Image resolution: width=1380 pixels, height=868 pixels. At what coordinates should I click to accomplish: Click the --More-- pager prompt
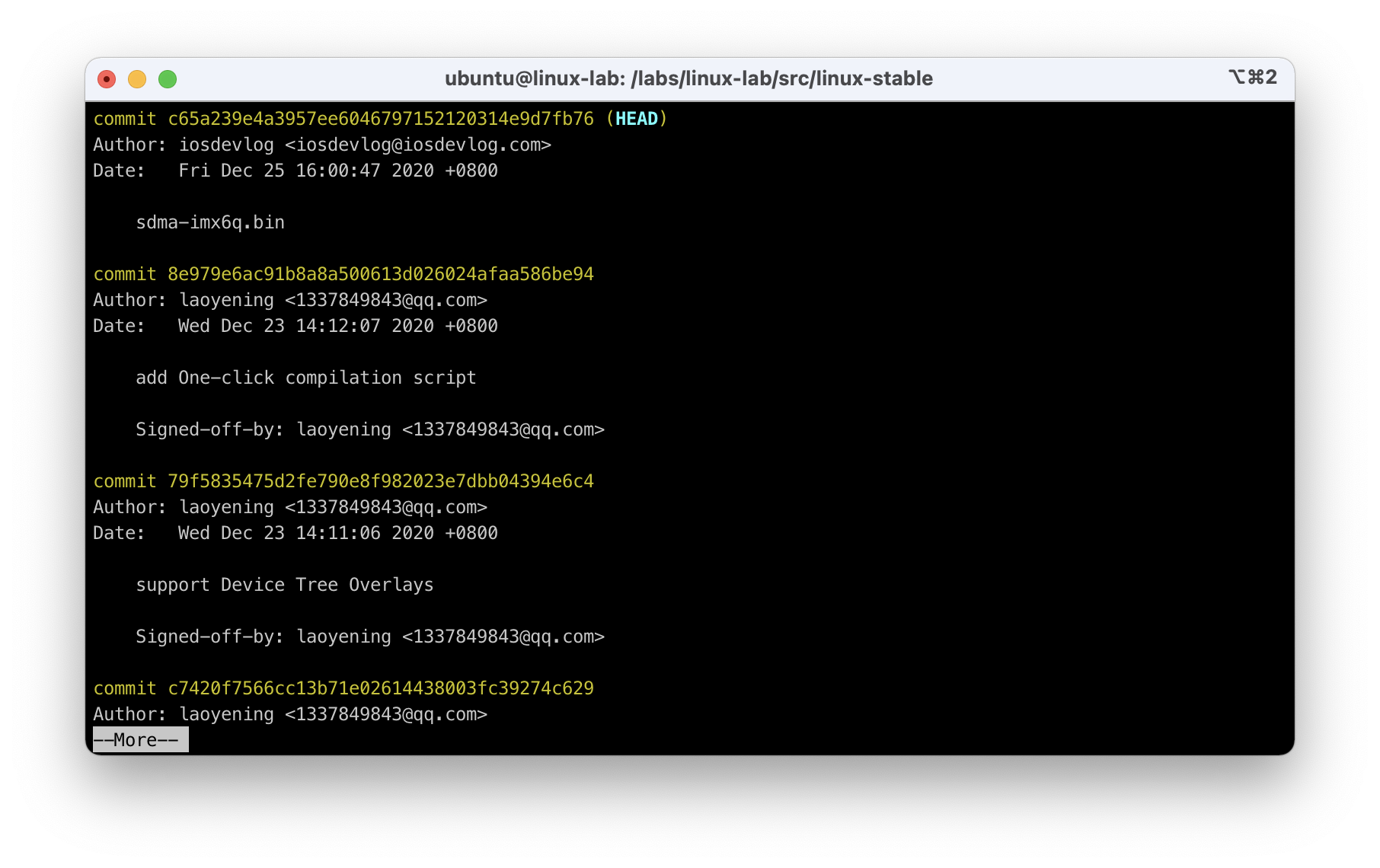tap(140, 740)
